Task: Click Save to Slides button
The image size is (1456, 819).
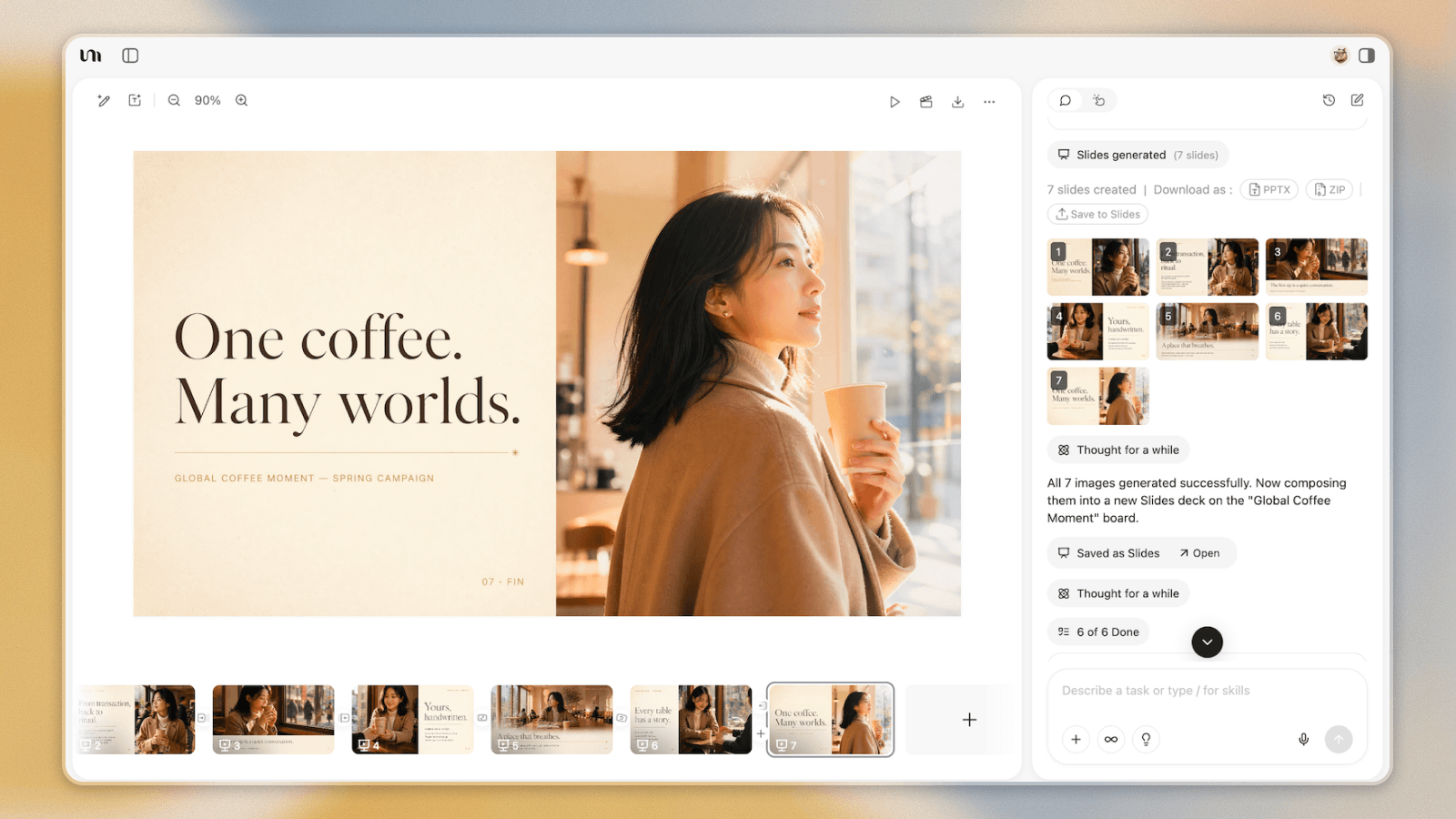Action: tap(1097, 214)
